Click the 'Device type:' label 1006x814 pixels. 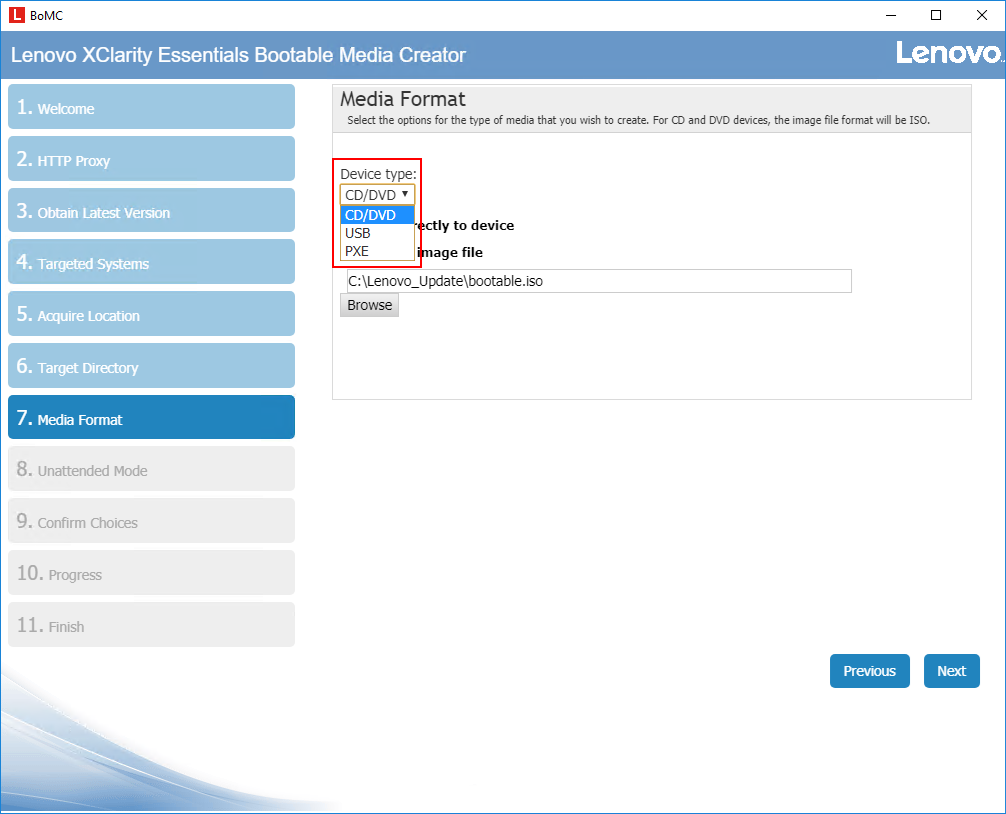[x=378, y=174]
